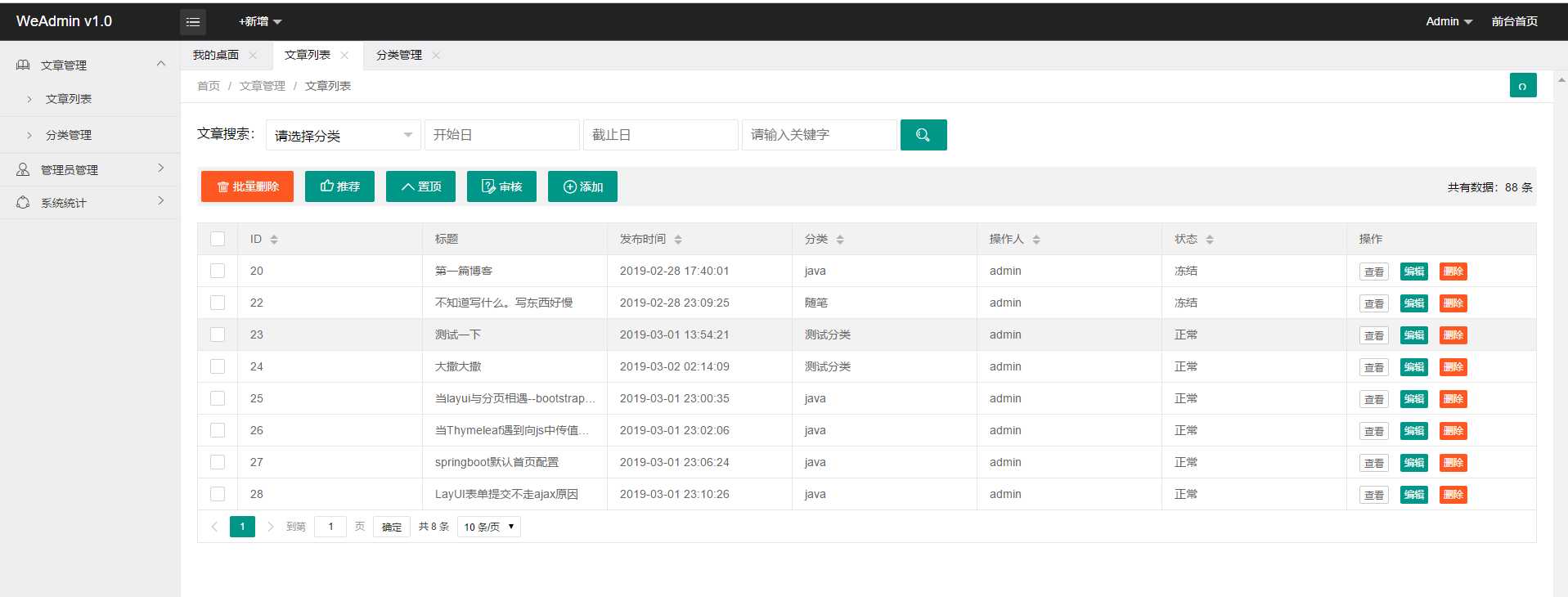This screenshot has width=1568, height=597.
Task: Go to previous page arrow
Action: click(214, 527)
